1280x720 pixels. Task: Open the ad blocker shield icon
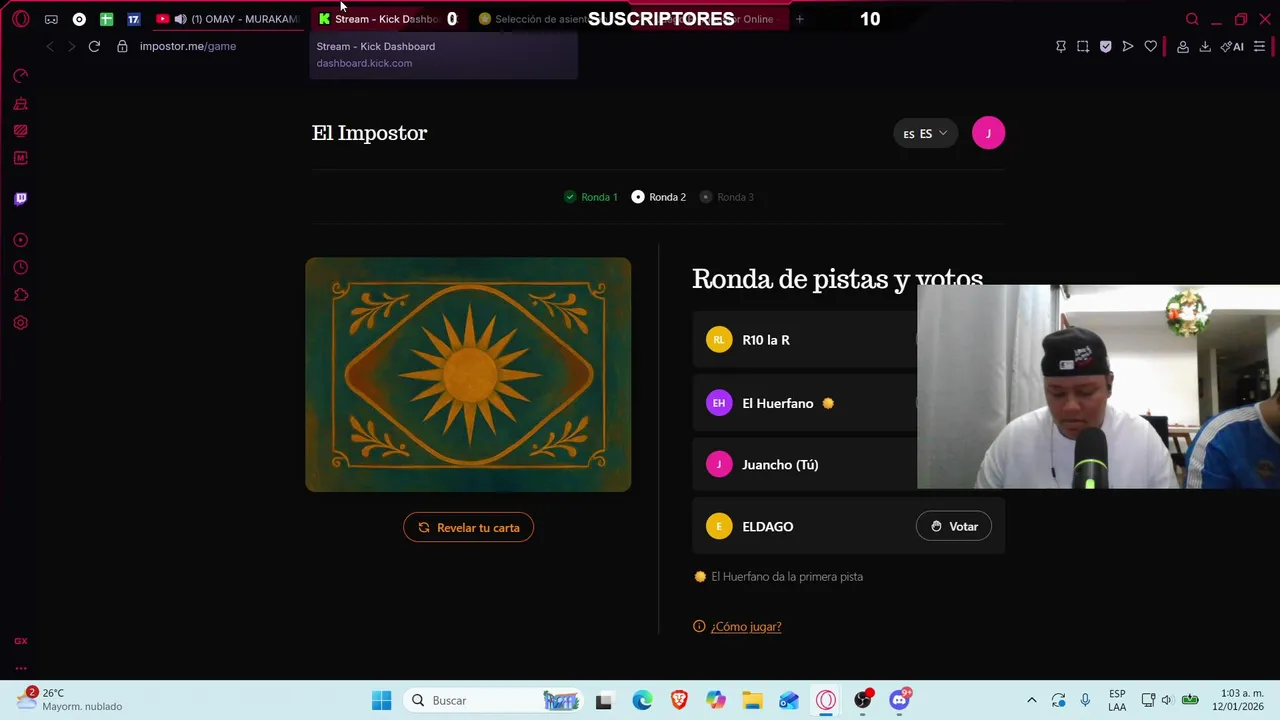pos(1105,46)
